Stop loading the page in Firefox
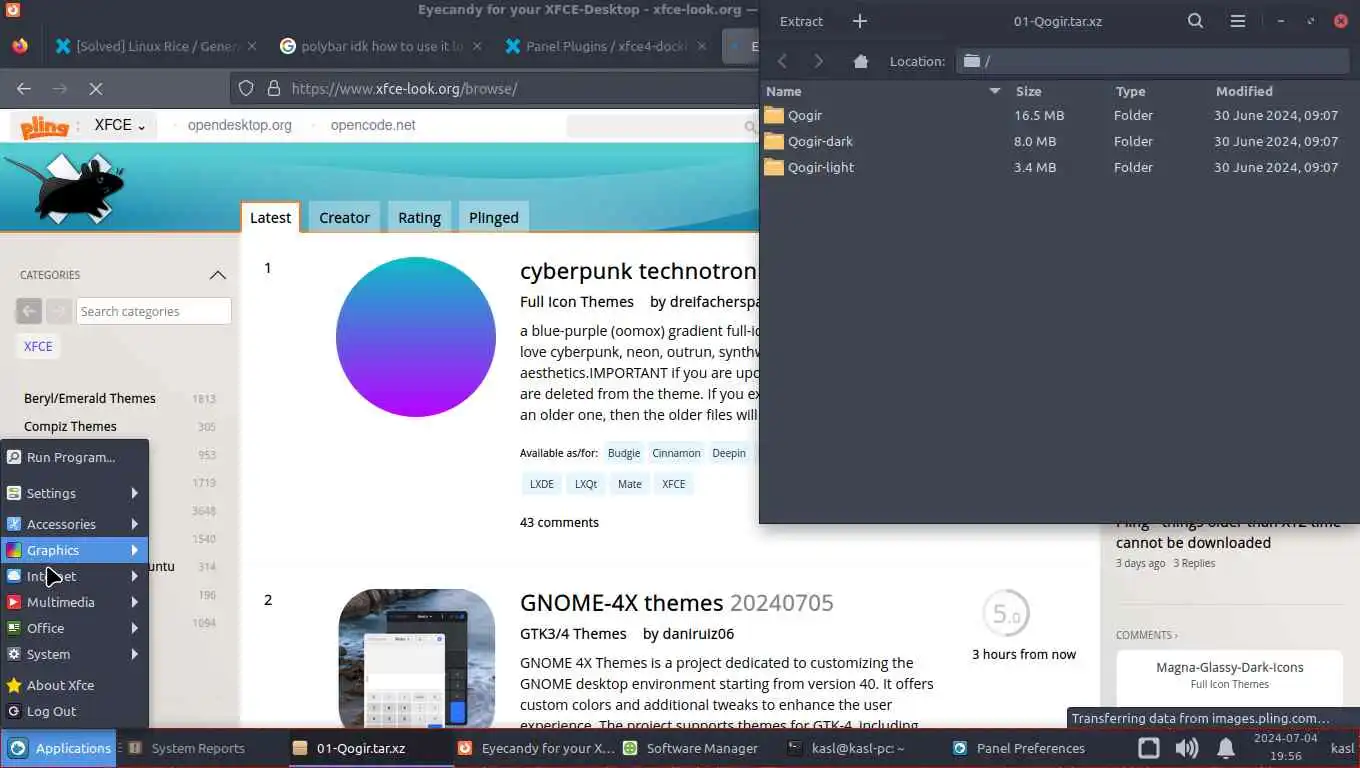The width and height of the screenshot is (1360, 768). 96,89
